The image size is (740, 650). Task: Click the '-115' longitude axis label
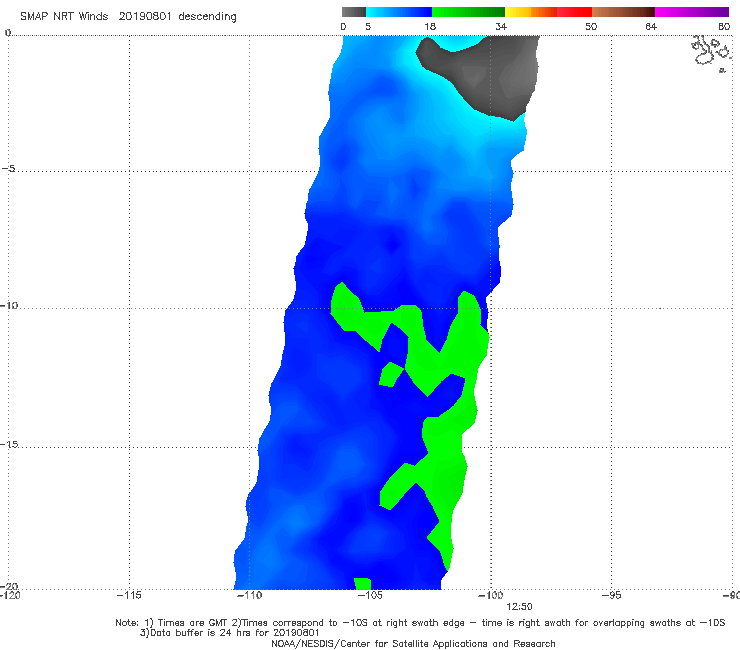[x=129, y=595]
